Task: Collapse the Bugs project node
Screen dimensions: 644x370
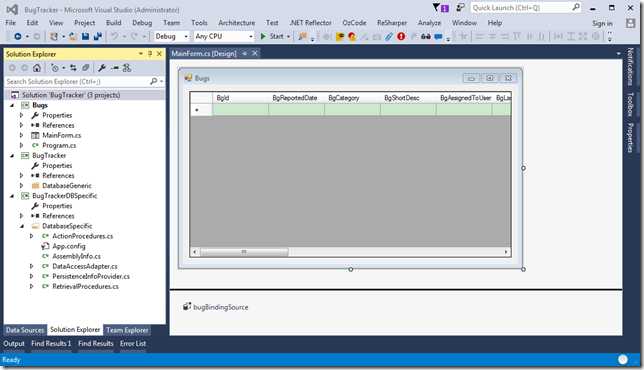Action: pos(12,106)
